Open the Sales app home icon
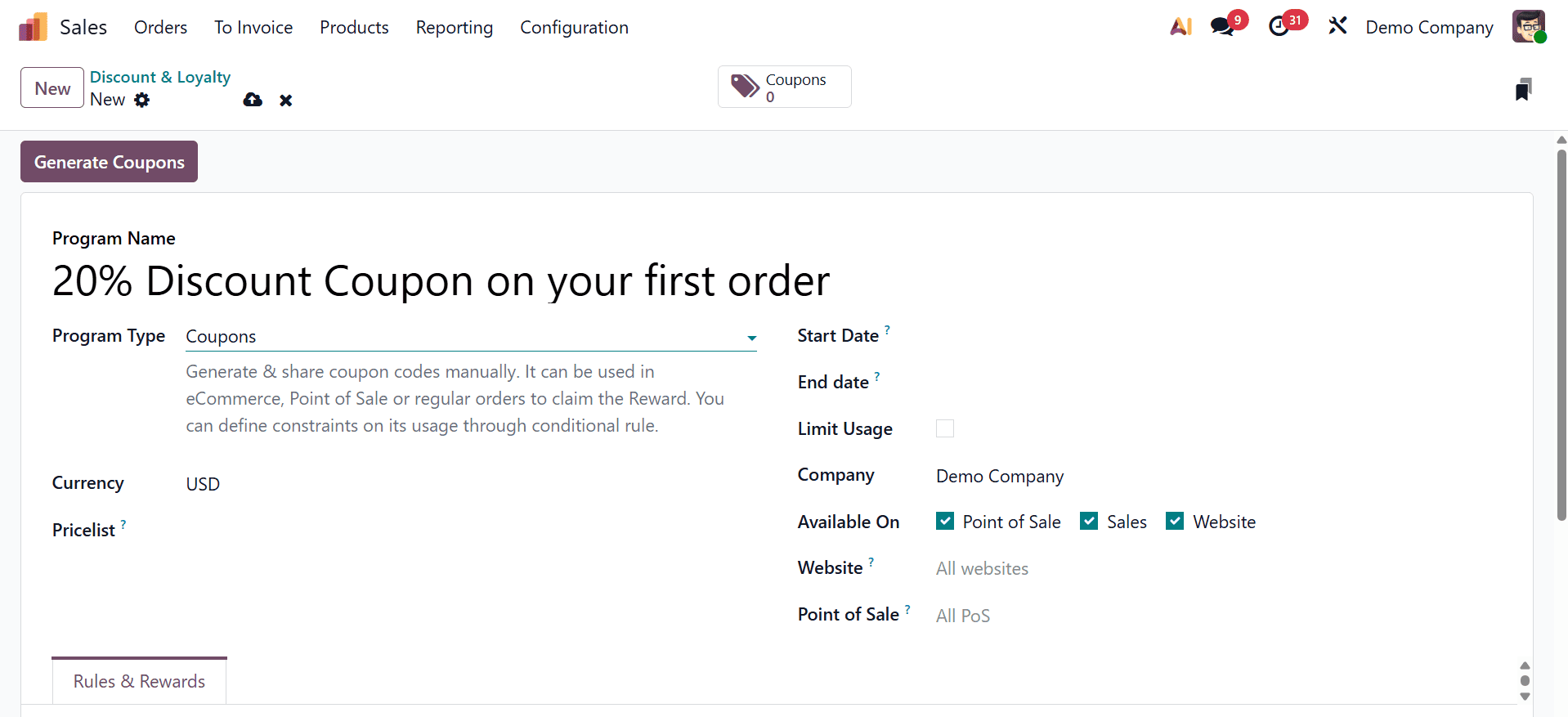Screen dimensions: 1568x717 coord(33,27)
